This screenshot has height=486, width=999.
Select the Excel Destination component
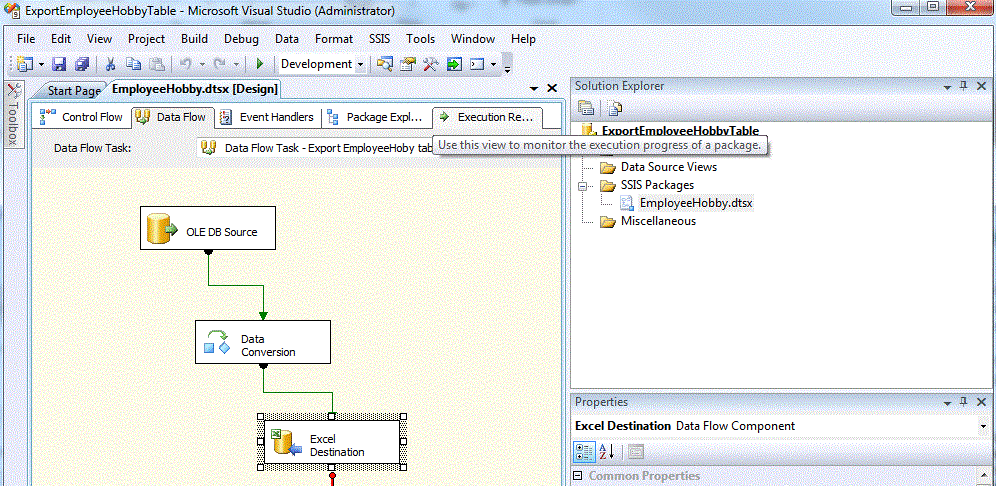(331, 442)
